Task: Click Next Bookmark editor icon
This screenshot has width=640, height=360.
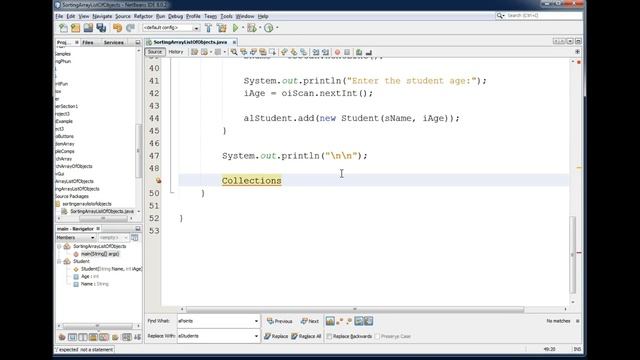Action: click(x=293, y=52)
